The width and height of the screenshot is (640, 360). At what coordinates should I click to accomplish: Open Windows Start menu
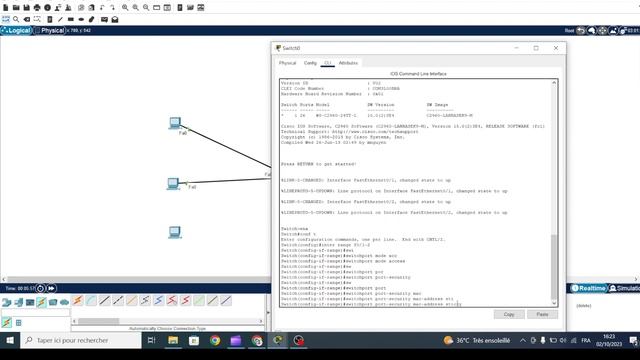click(x=10, y=340)
